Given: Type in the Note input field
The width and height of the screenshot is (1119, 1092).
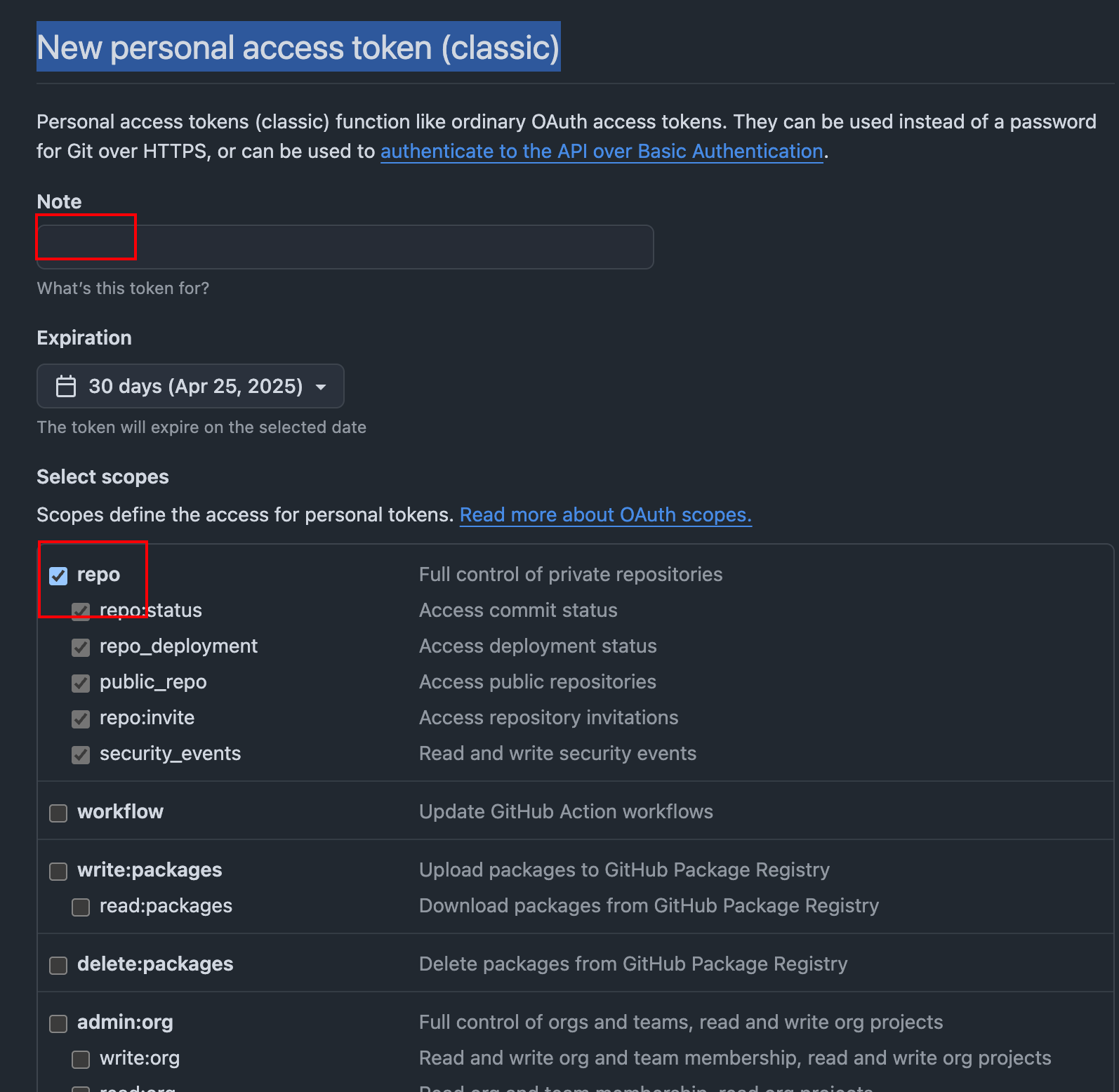Looking at the screenshot, I should (x=345, y=247).
